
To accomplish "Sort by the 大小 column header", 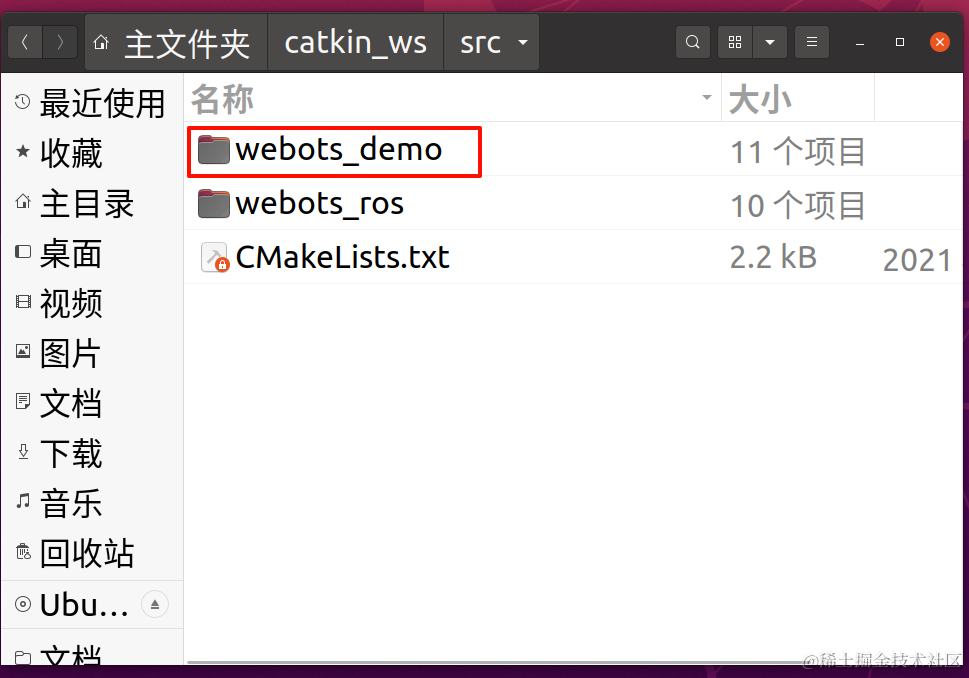I will tap(796, 98).
